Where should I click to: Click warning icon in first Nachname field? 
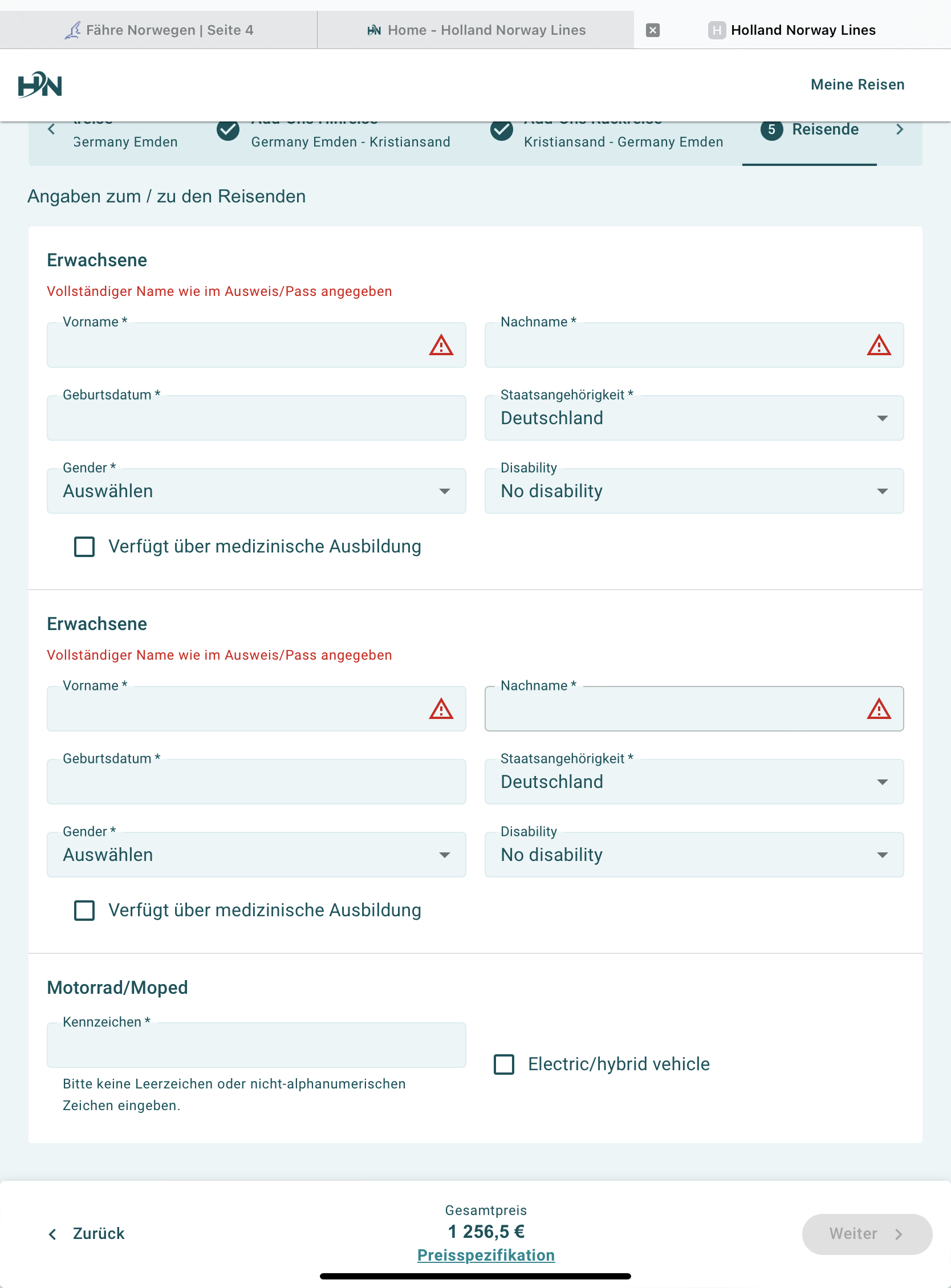pyautogui.click(x=879, y=346)
